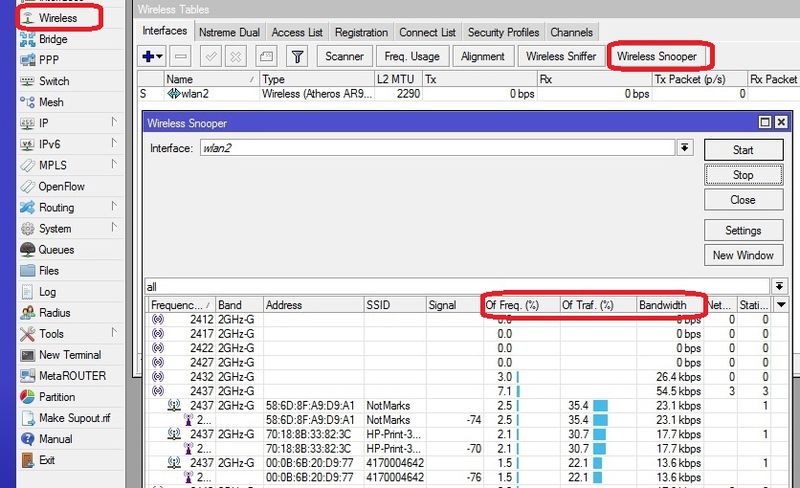Click the Routing icon in sidebar
The image size is (800, 488).
pos(28,207)
